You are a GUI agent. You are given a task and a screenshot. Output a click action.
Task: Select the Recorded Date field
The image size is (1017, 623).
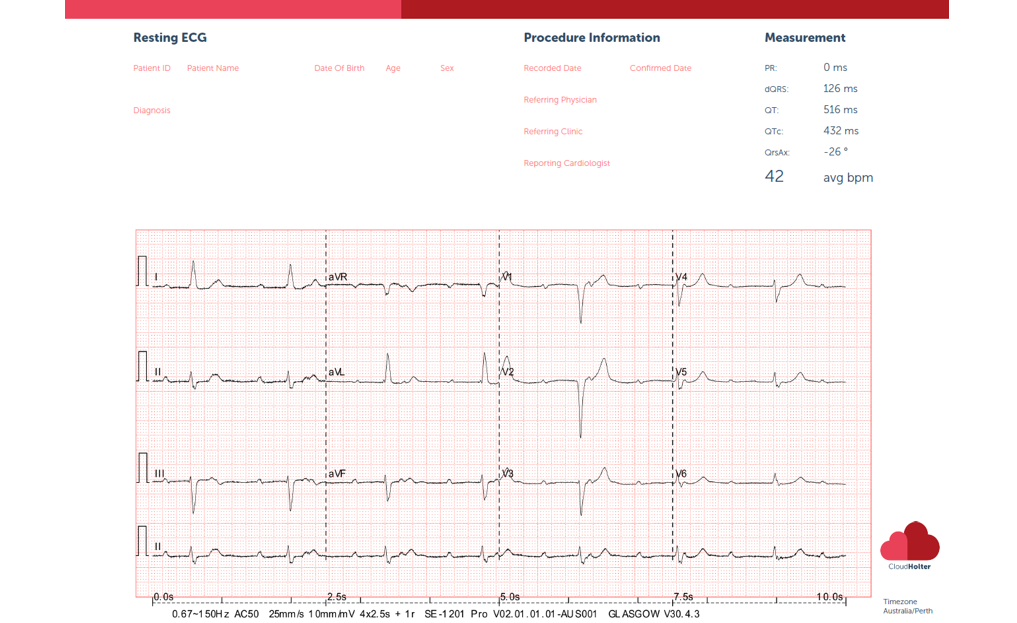click(x=552, y=69)
